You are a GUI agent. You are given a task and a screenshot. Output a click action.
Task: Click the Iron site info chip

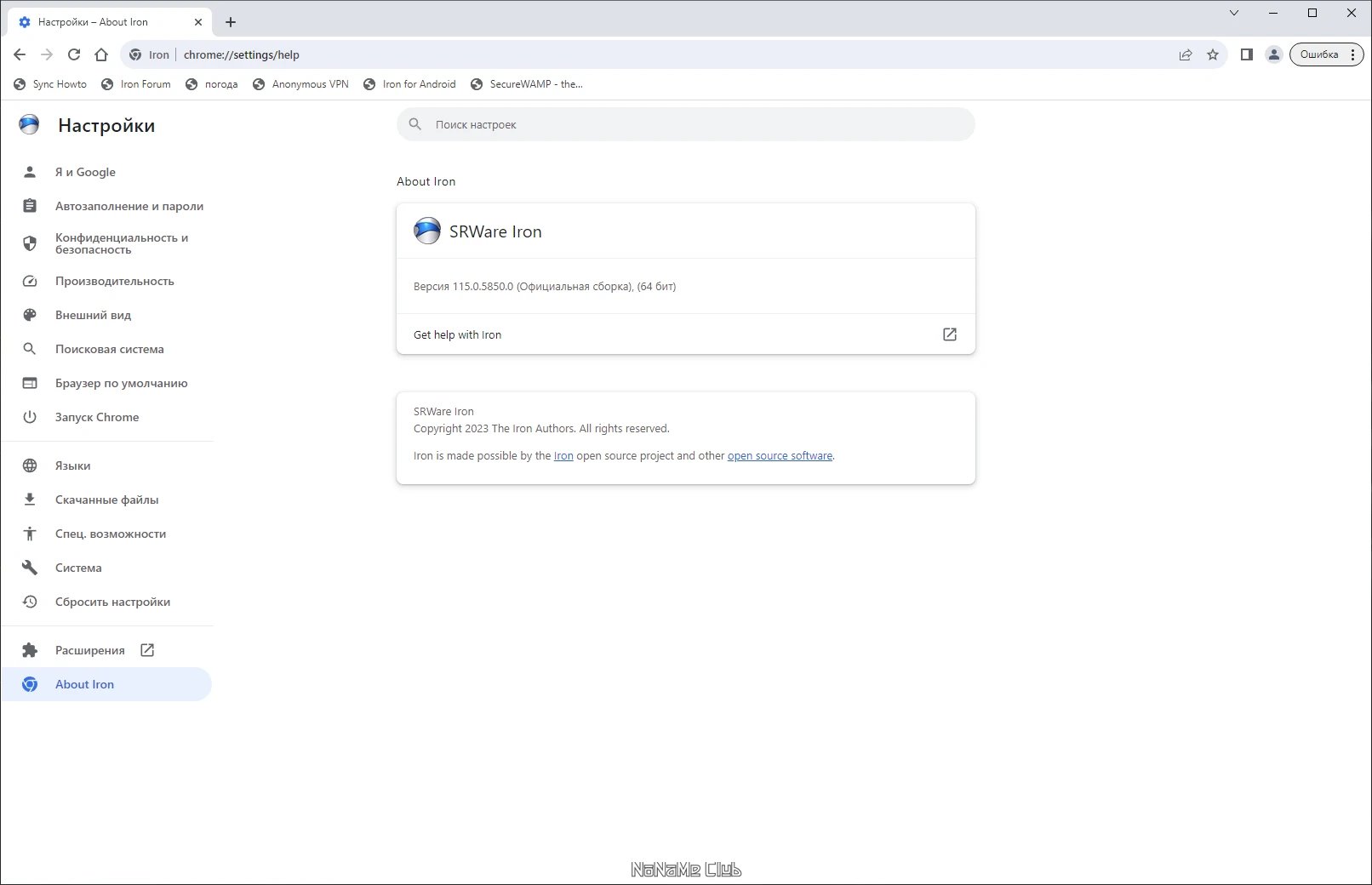click(149, 54)
